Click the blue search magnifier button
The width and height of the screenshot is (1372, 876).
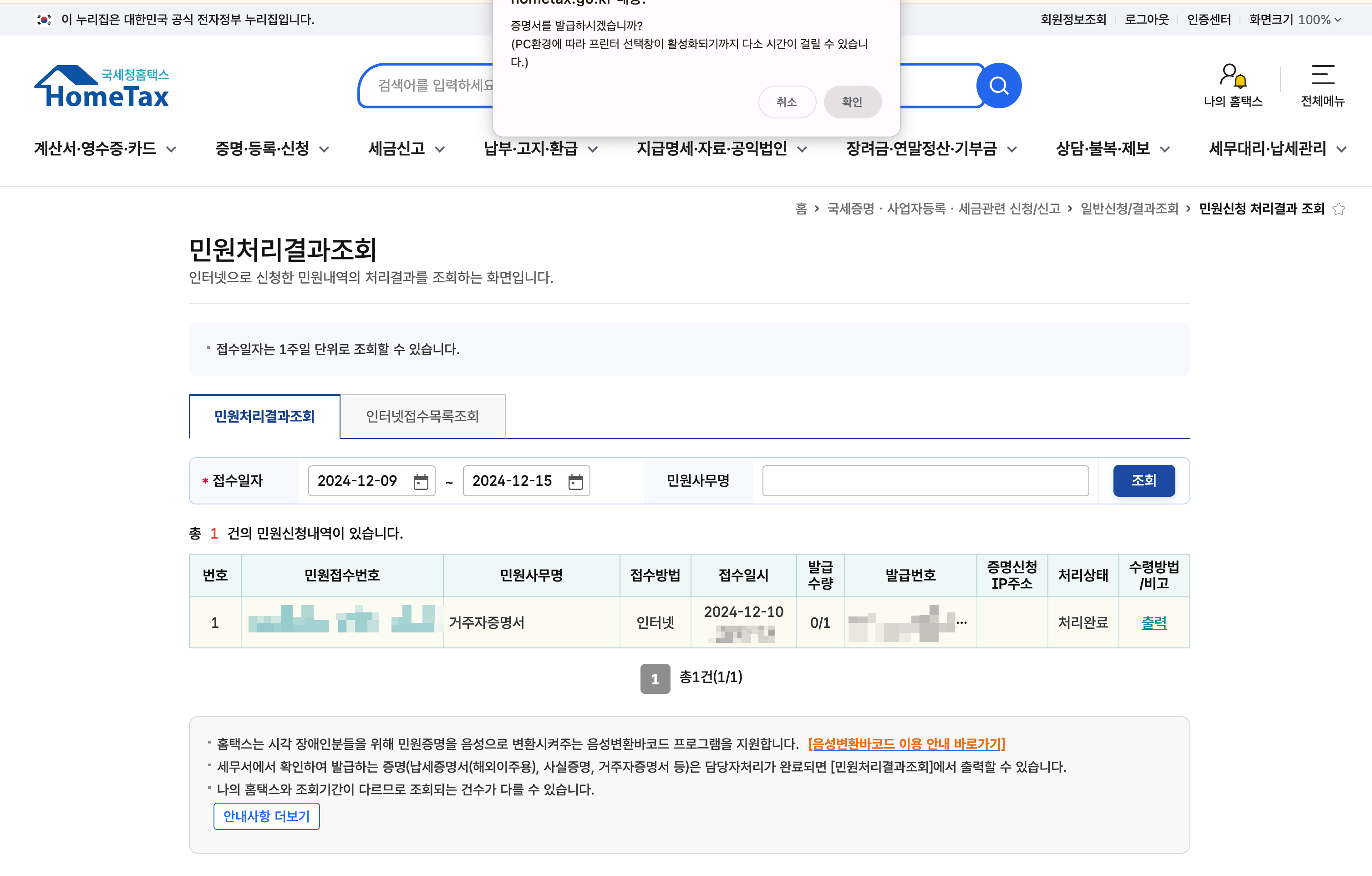(998, 86)
